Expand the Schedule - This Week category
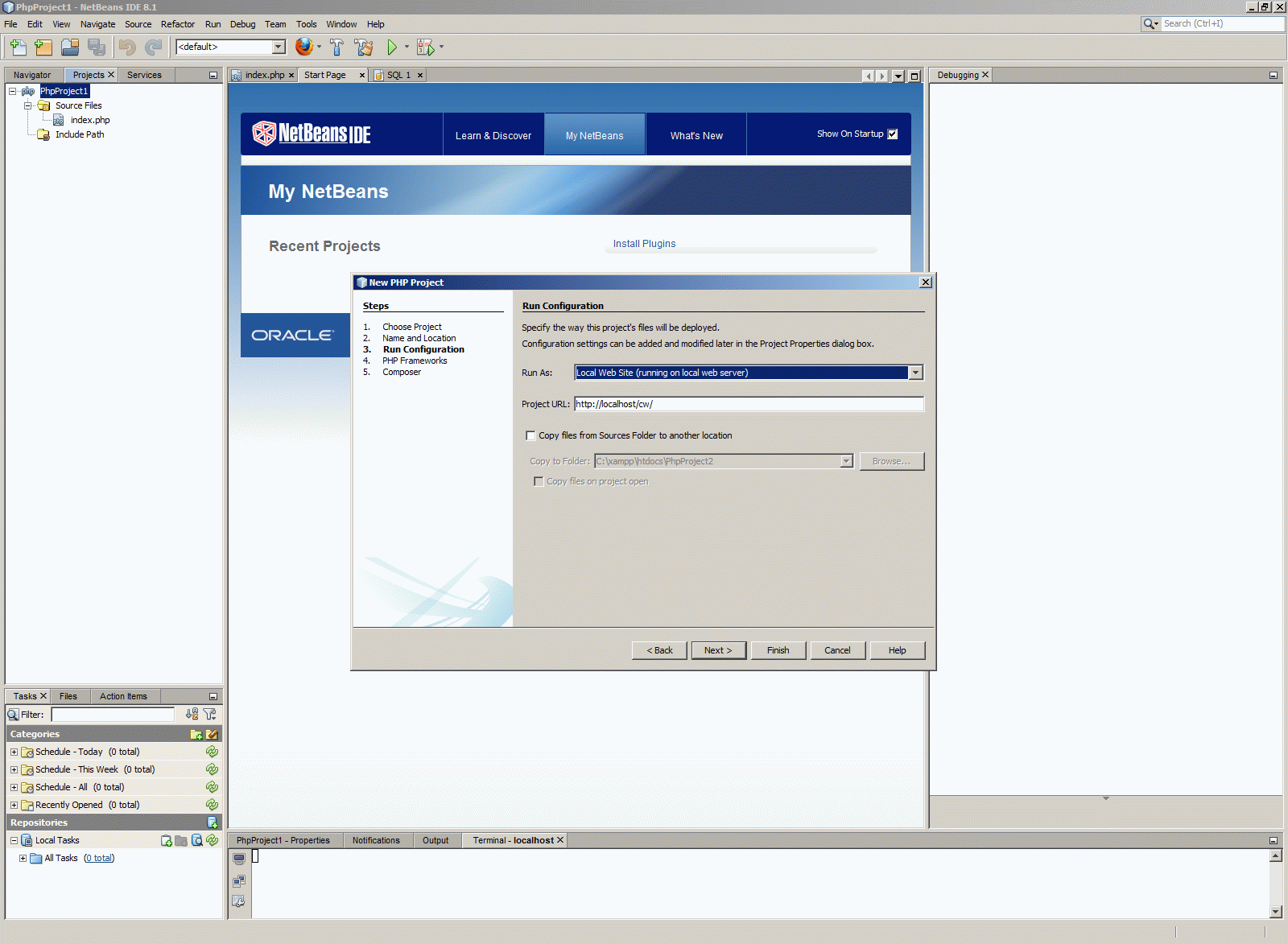This screenshot has width=1288, height=944. coord(14,769)
